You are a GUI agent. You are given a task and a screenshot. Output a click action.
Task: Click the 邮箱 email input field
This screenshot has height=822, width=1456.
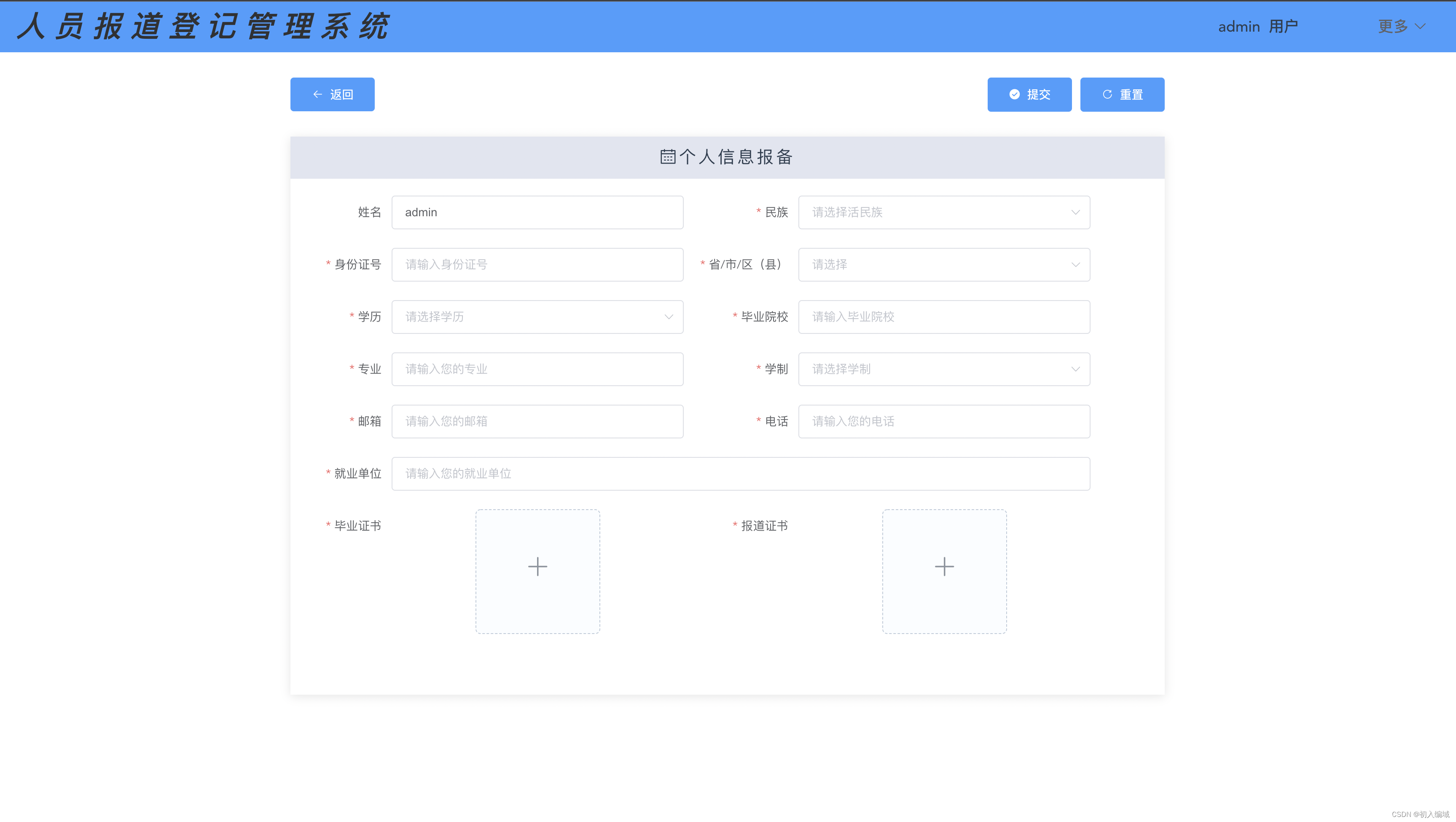pyautogui.click(x=537, y=421)
